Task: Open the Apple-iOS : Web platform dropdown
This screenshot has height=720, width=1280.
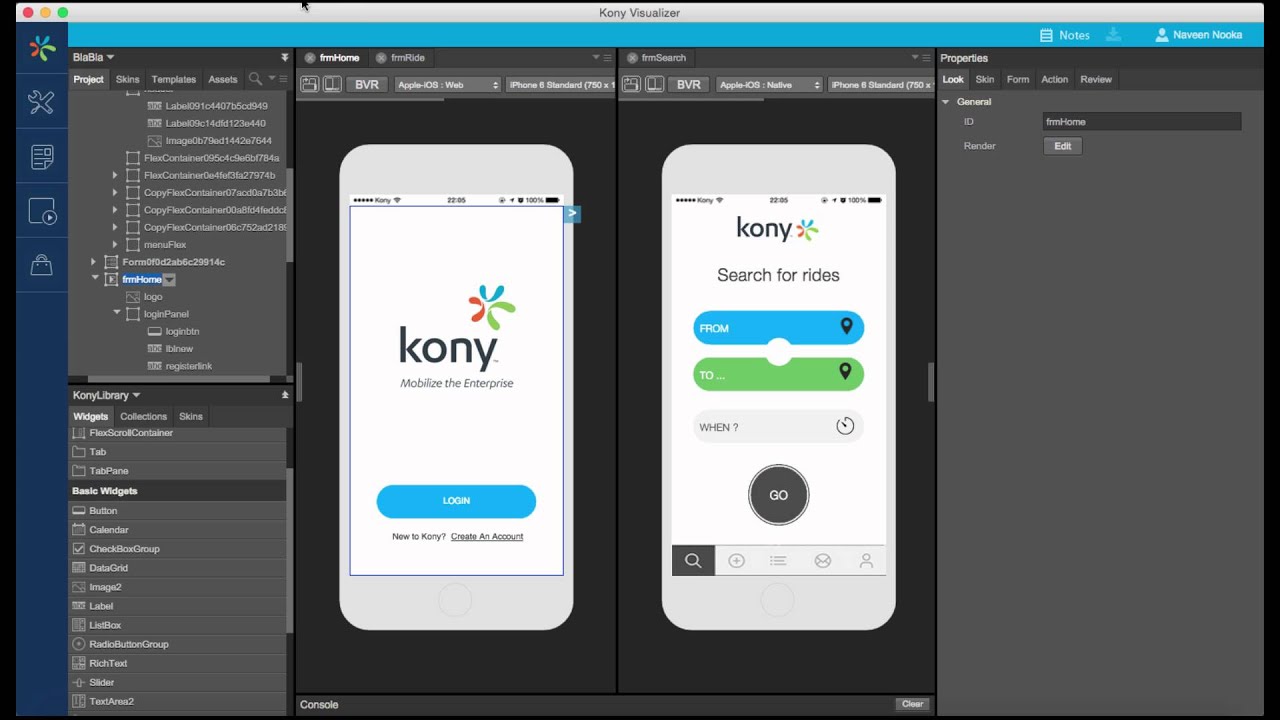Action: coord(447,85)
